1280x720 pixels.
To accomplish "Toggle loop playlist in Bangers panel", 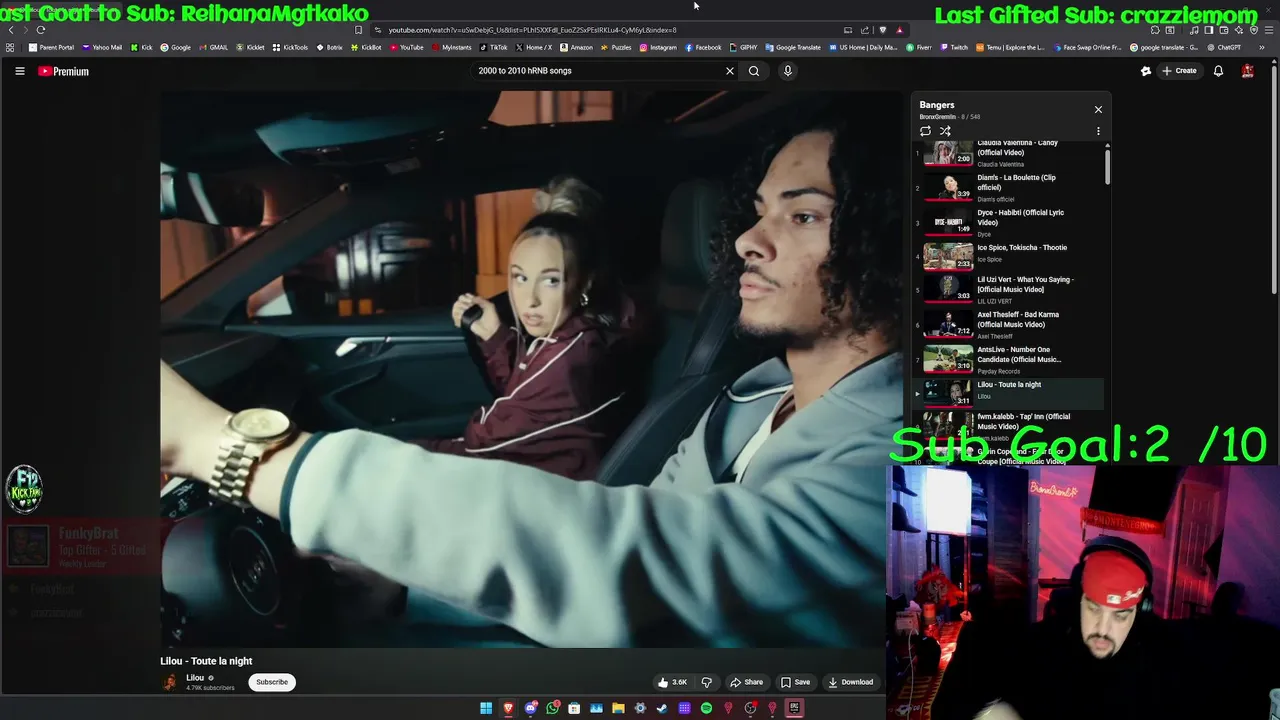I will [925, 131].
